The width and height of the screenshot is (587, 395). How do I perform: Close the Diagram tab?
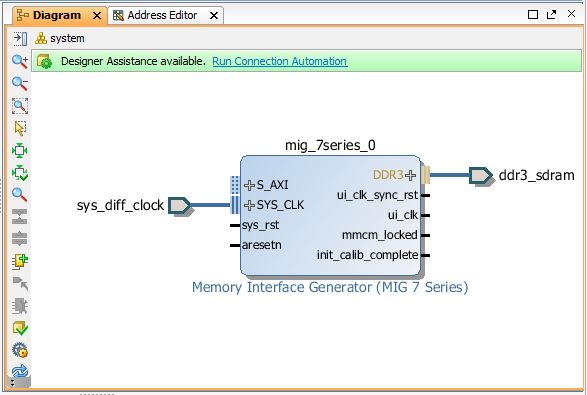pyautogui.click(x=97, y=16)
